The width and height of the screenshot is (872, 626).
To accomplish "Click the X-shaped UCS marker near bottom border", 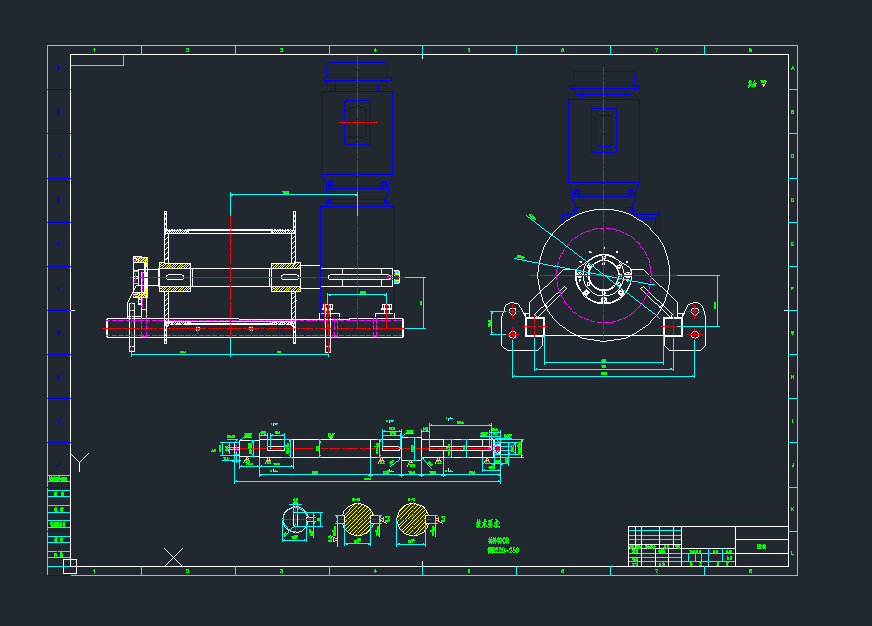I will pyautogui.click(x=174, y=557).
